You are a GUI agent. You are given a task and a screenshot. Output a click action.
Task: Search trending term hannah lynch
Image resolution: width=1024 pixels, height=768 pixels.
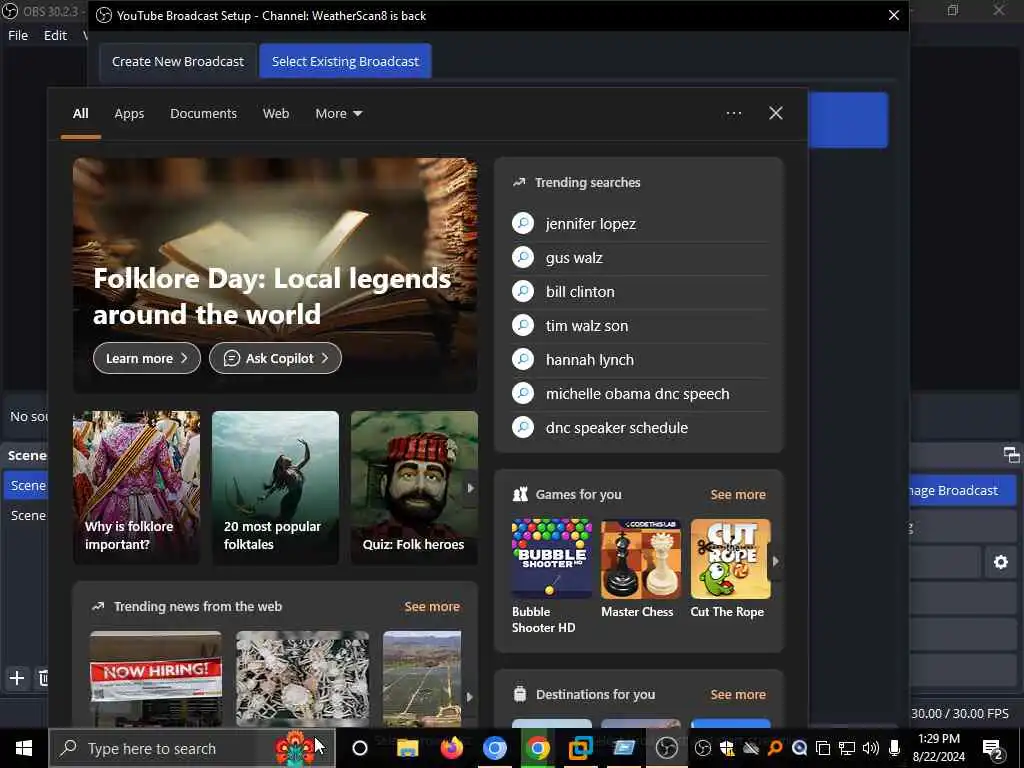coord(640,360)
